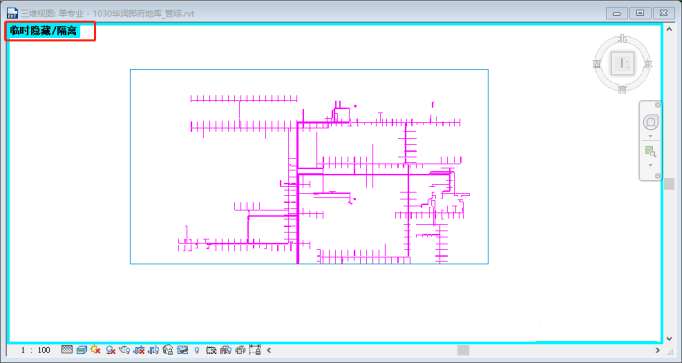Open the Show Rendering Dialog teapot icon
This screenshot has width=682, height=363.
(x=124, y=350)
